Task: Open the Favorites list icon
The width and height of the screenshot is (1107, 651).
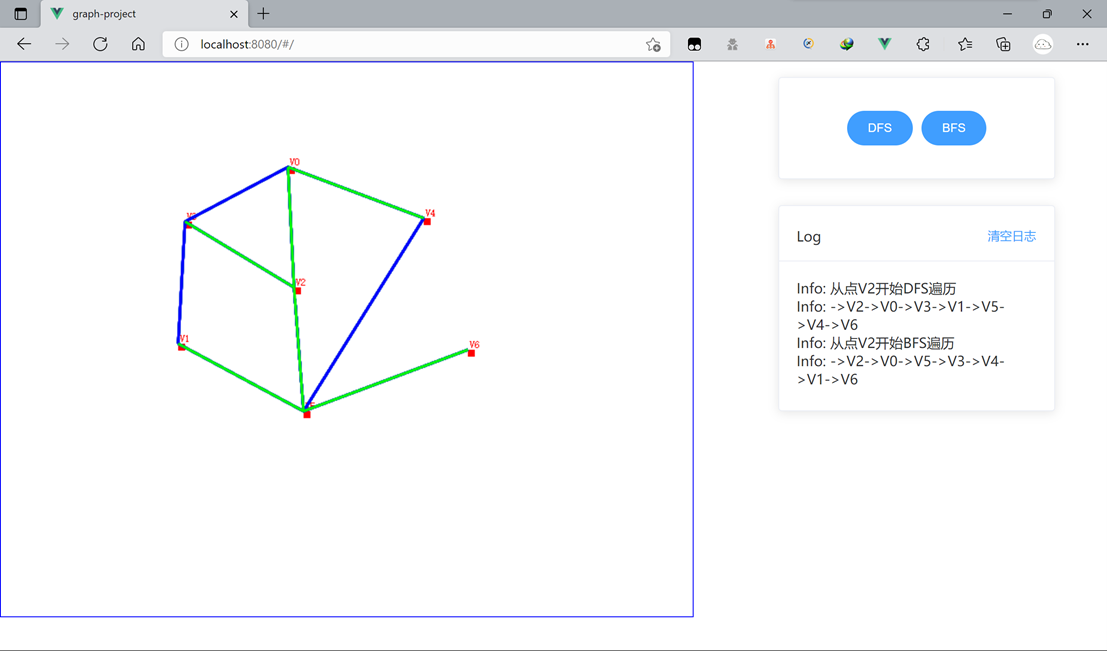Action: (x=965, y=44)
